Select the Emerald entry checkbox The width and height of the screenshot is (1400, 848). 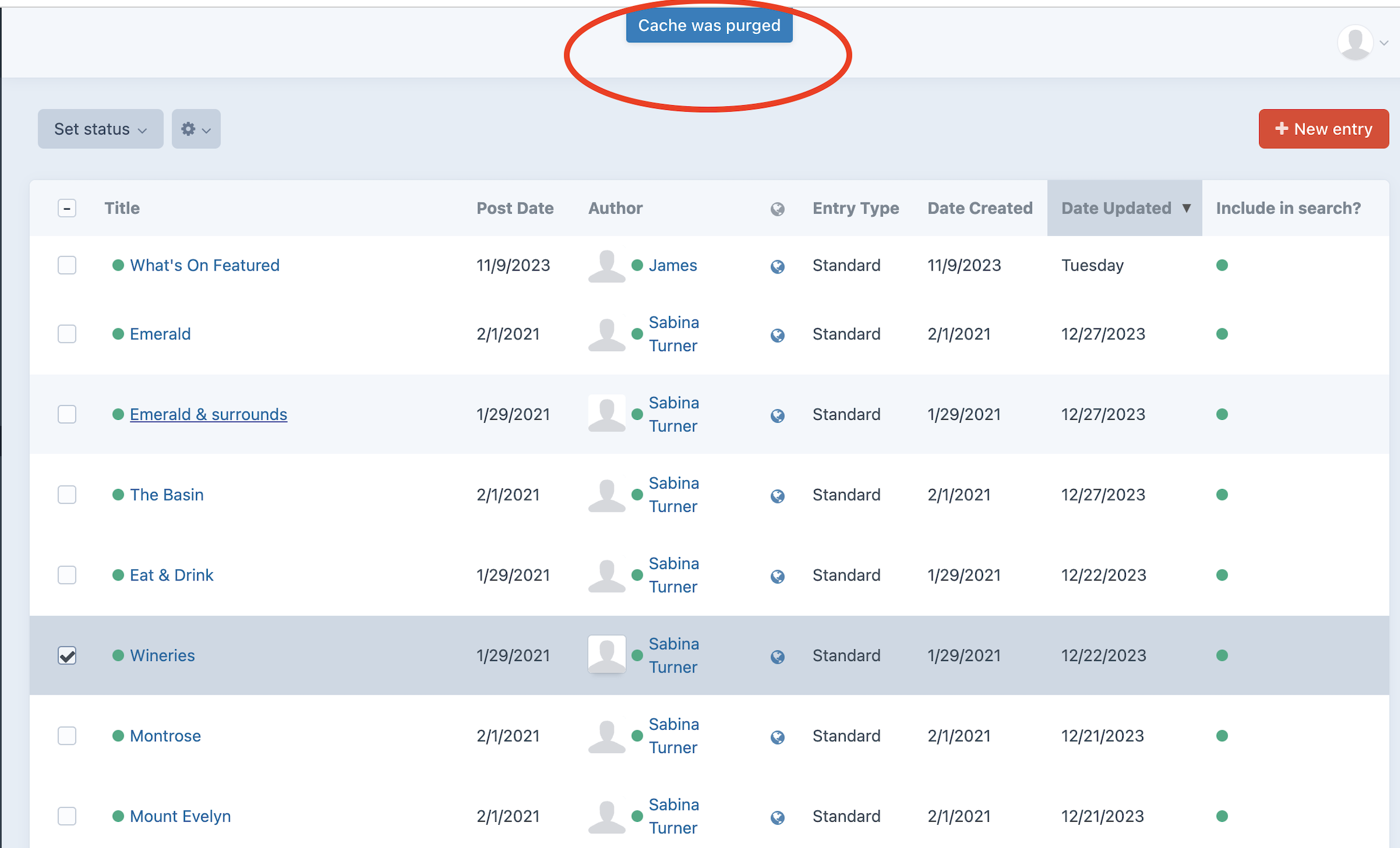coord(67,334)
